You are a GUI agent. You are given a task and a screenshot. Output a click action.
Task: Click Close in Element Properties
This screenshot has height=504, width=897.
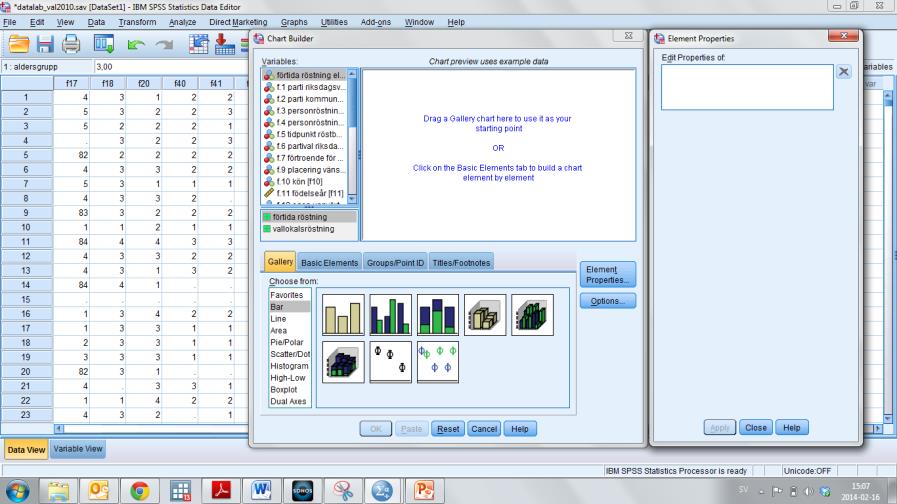pos(756,427)
